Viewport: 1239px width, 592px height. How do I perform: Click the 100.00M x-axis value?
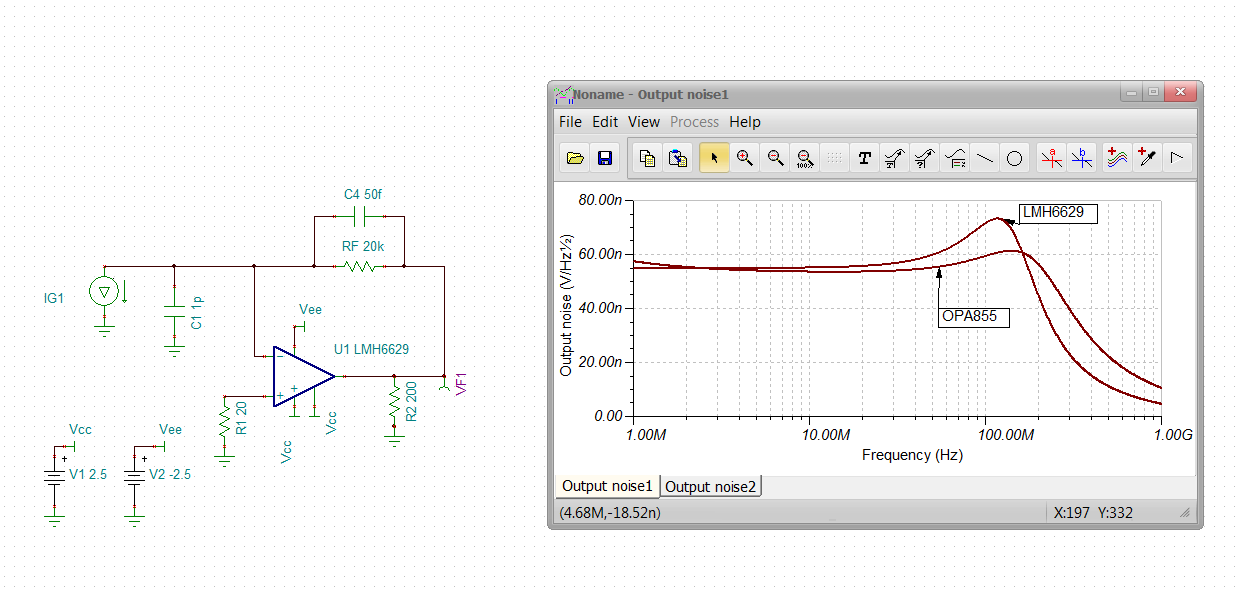tap(1004, 436)
